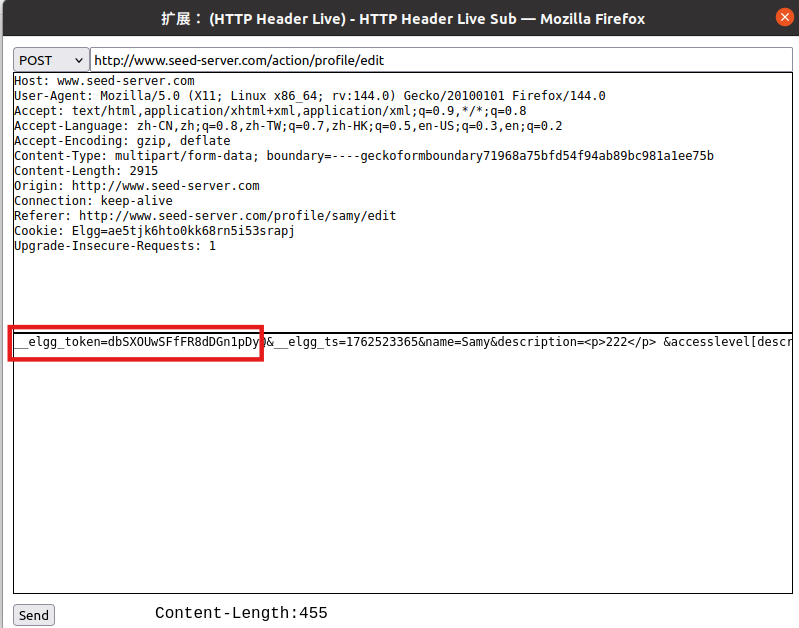The height and width of the screenshot is (628, 799).
Task: Click the User-Agent header line
Action: [x=309, y=96]
